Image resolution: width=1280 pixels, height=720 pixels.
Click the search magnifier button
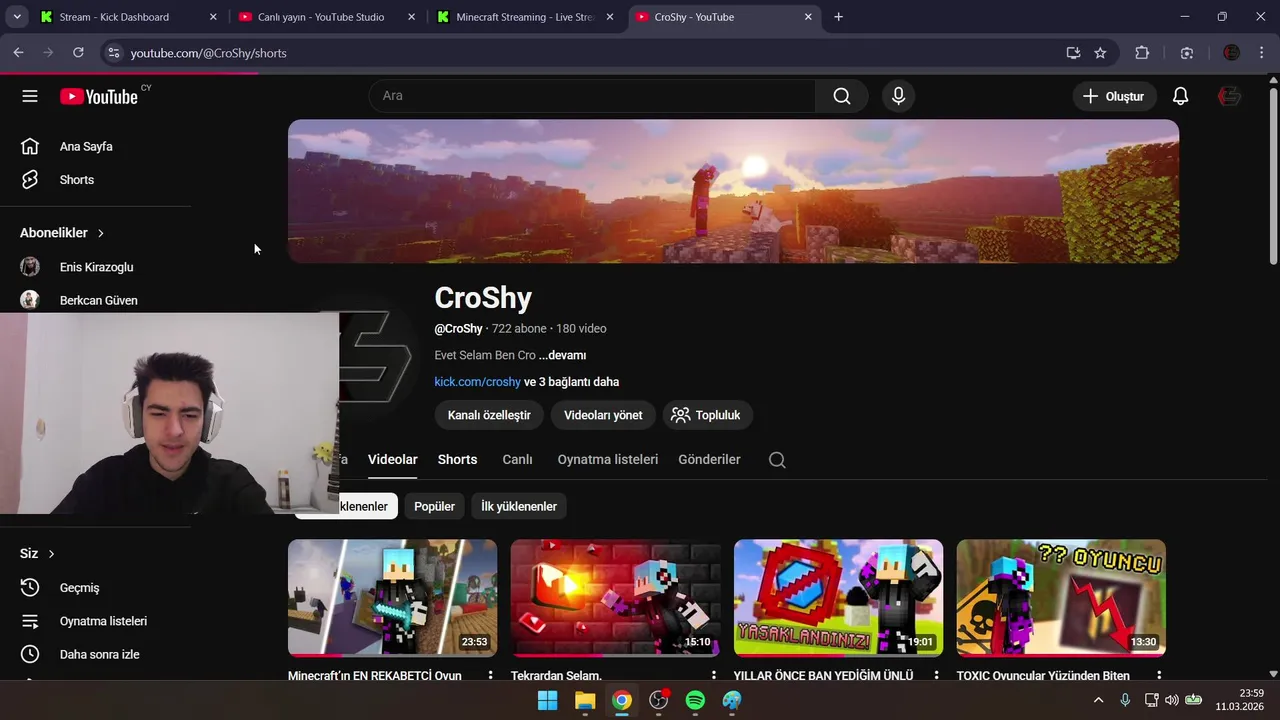pyautogui.click(x=842, y=96)
